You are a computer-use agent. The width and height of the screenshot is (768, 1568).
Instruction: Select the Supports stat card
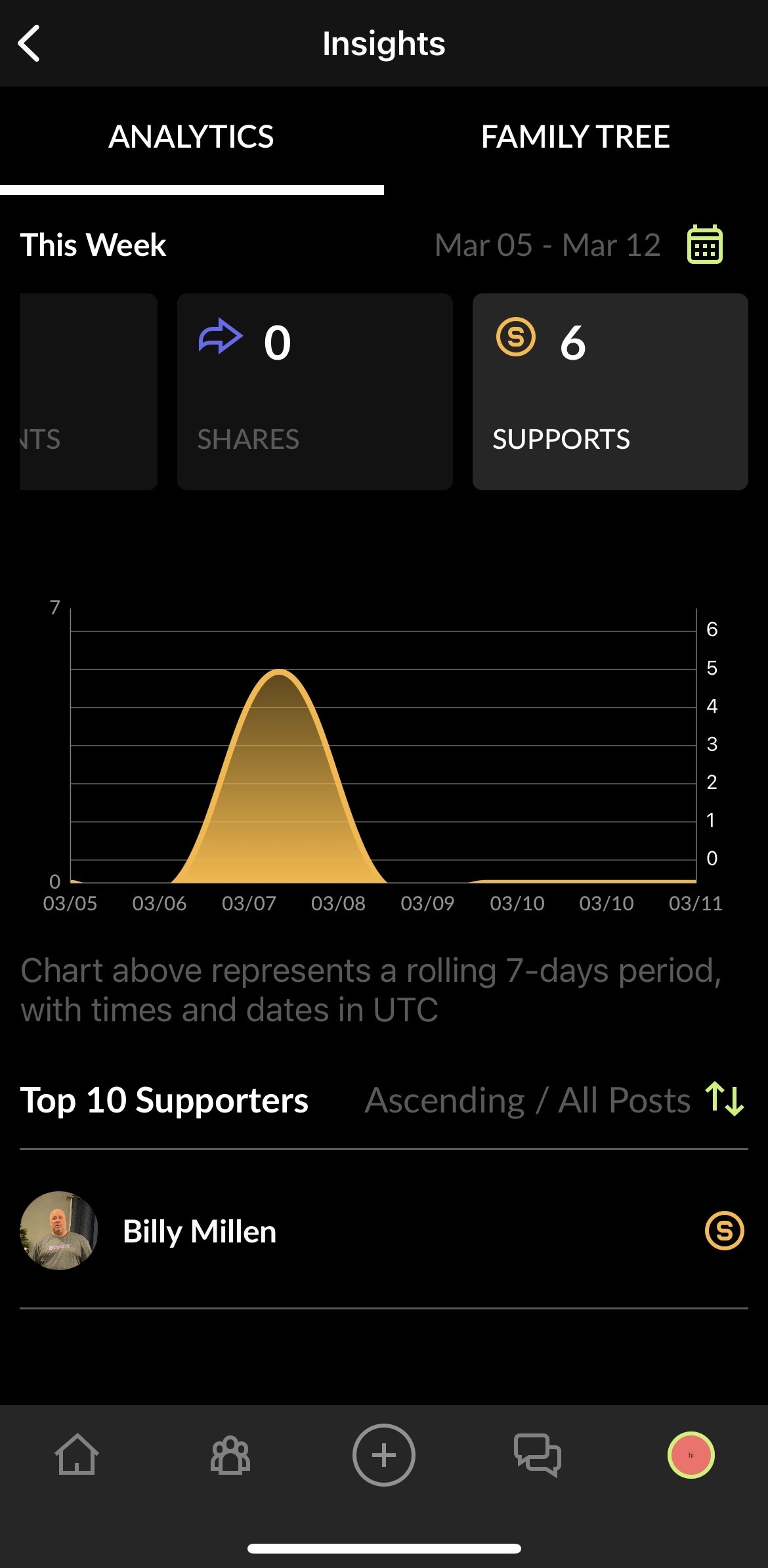click(610, 392)
